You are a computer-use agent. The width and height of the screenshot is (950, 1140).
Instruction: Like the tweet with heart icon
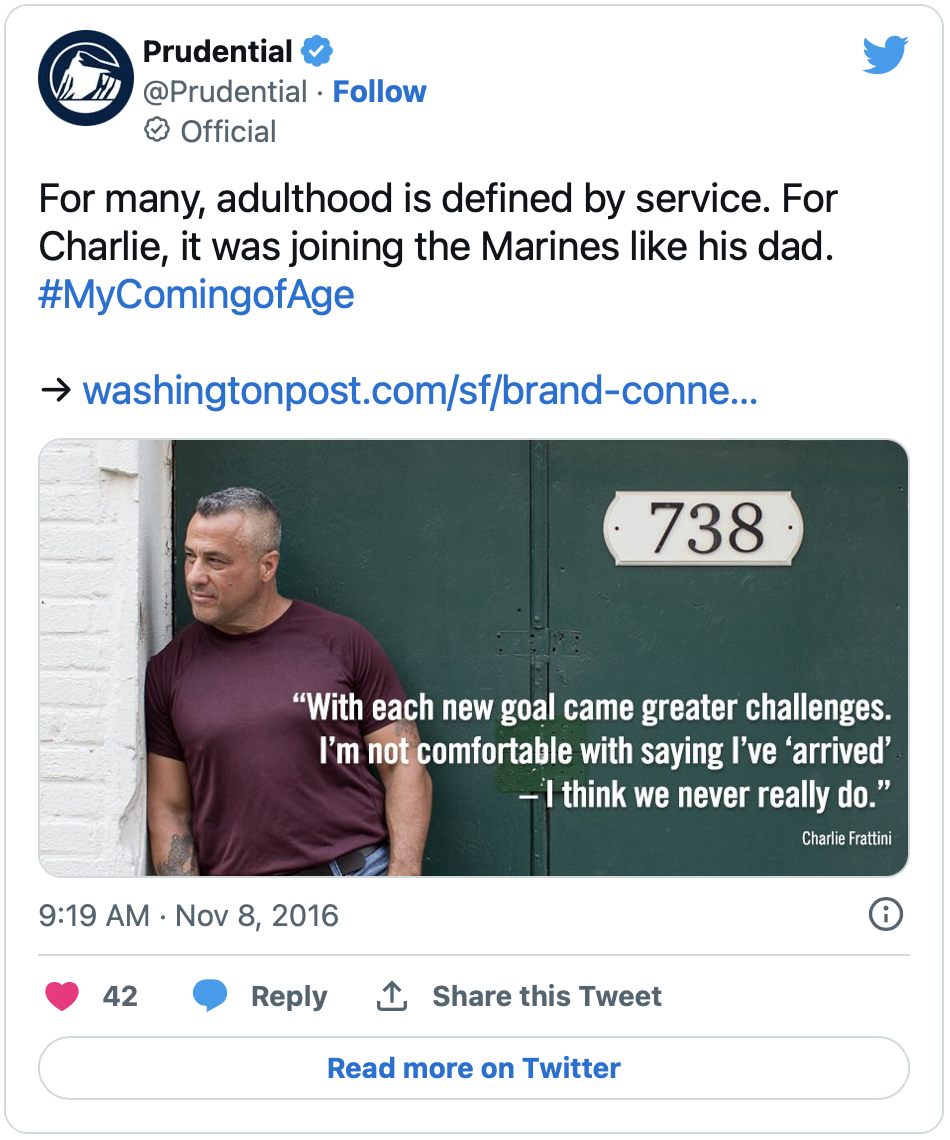62,996
